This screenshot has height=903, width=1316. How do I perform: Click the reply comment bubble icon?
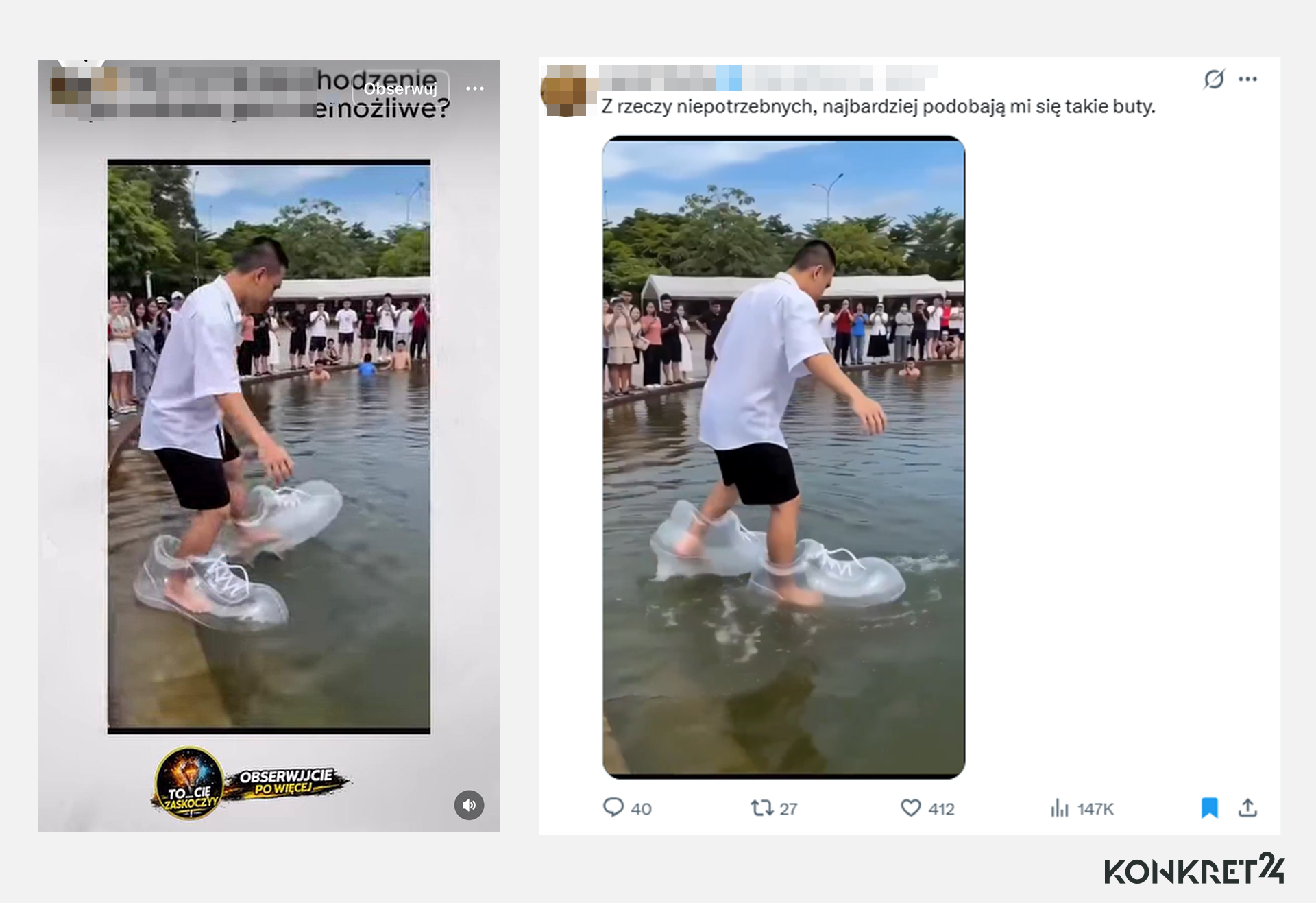(x=613, y=807)
